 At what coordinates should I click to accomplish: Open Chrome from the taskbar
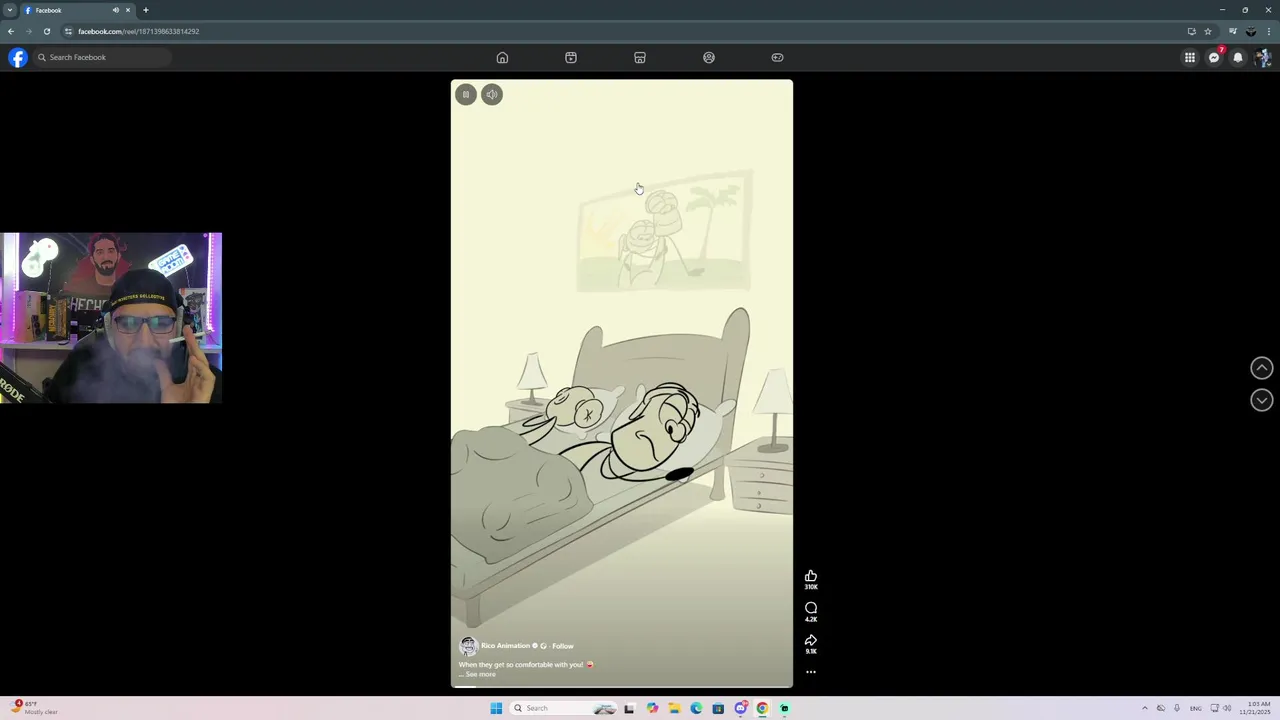(x=762, y=708)
